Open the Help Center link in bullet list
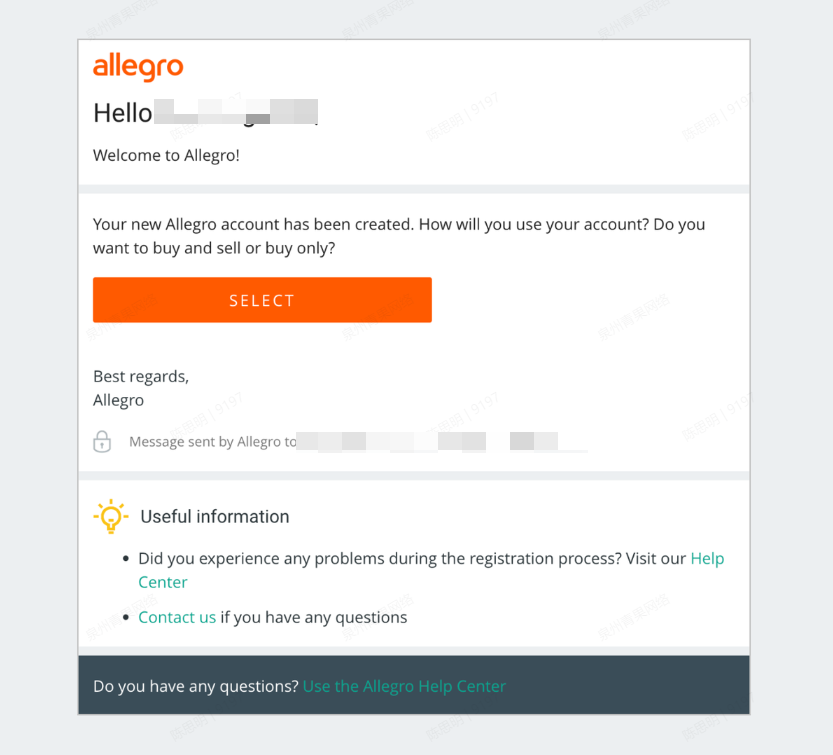Viewport: 833px width, 755px height. (x=706, y=559)
